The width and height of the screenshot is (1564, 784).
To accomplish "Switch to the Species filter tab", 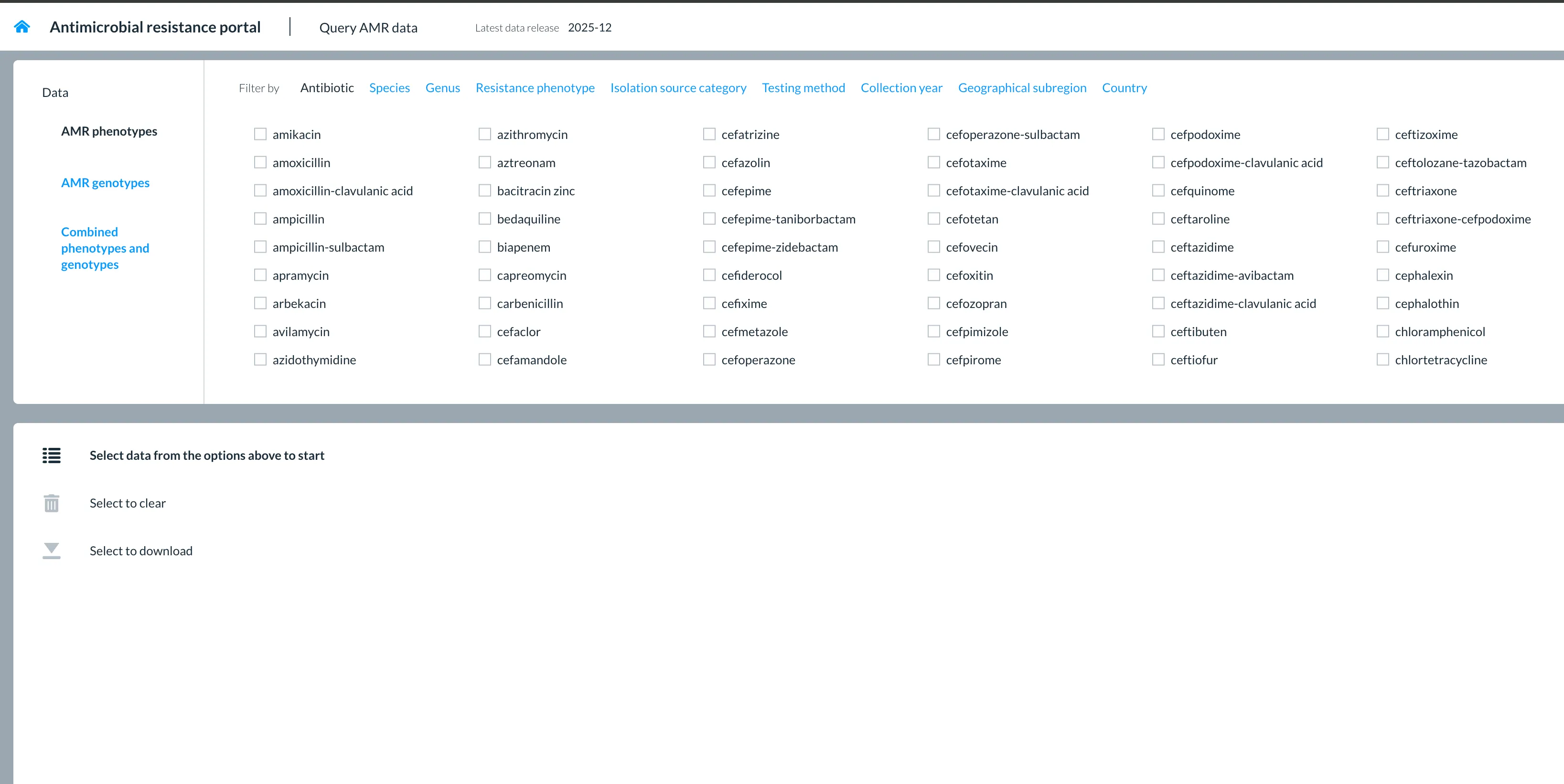I will coord(389,88).
